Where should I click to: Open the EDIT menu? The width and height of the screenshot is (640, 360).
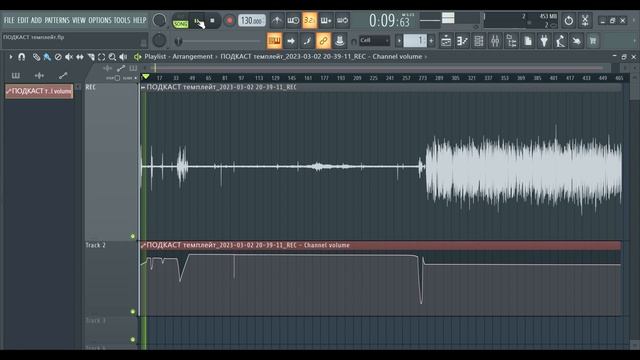[23, 20]
